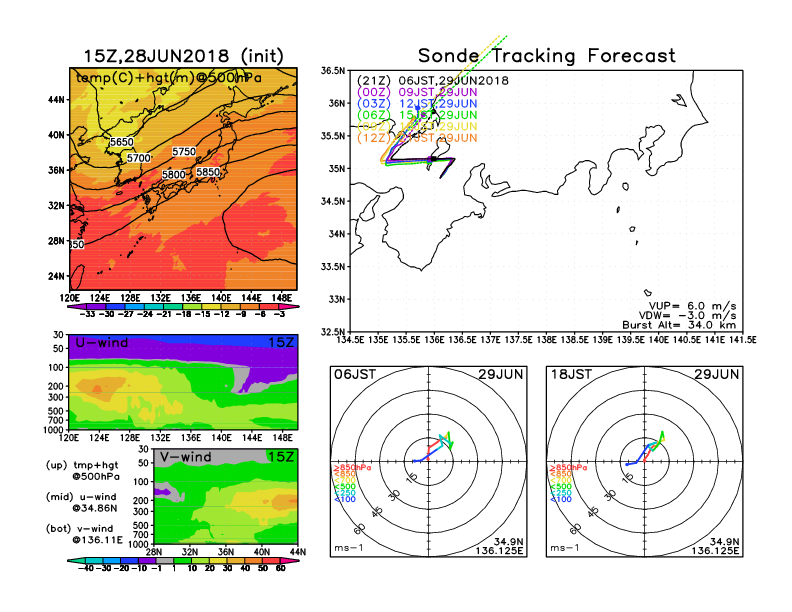Click the 5750 contour label

point(184,151)
